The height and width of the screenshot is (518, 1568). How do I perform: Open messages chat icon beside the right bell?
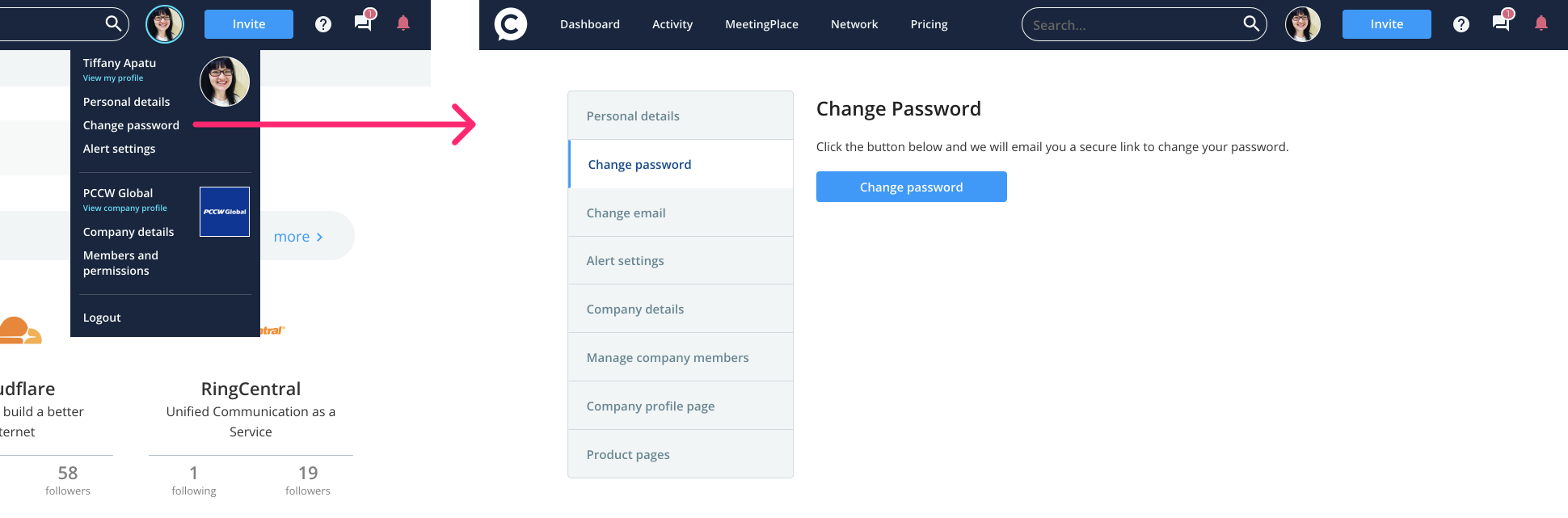point(1501,23)
